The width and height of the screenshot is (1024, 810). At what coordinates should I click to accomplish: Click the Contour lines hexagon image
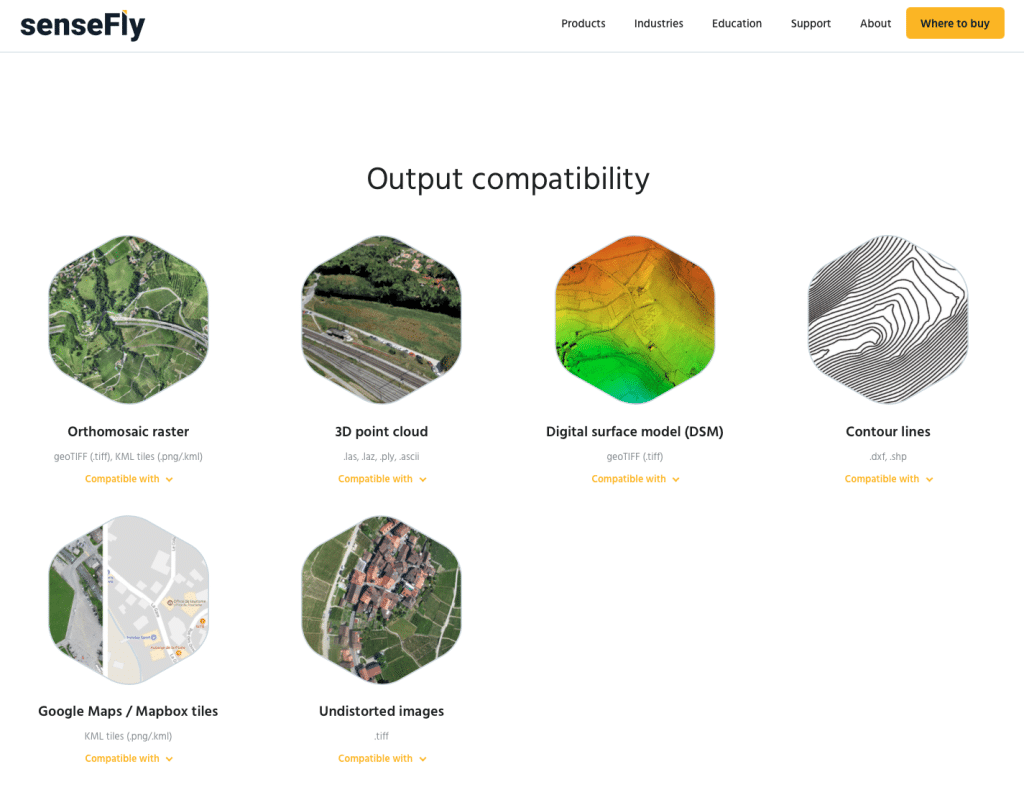pos(888,320)
